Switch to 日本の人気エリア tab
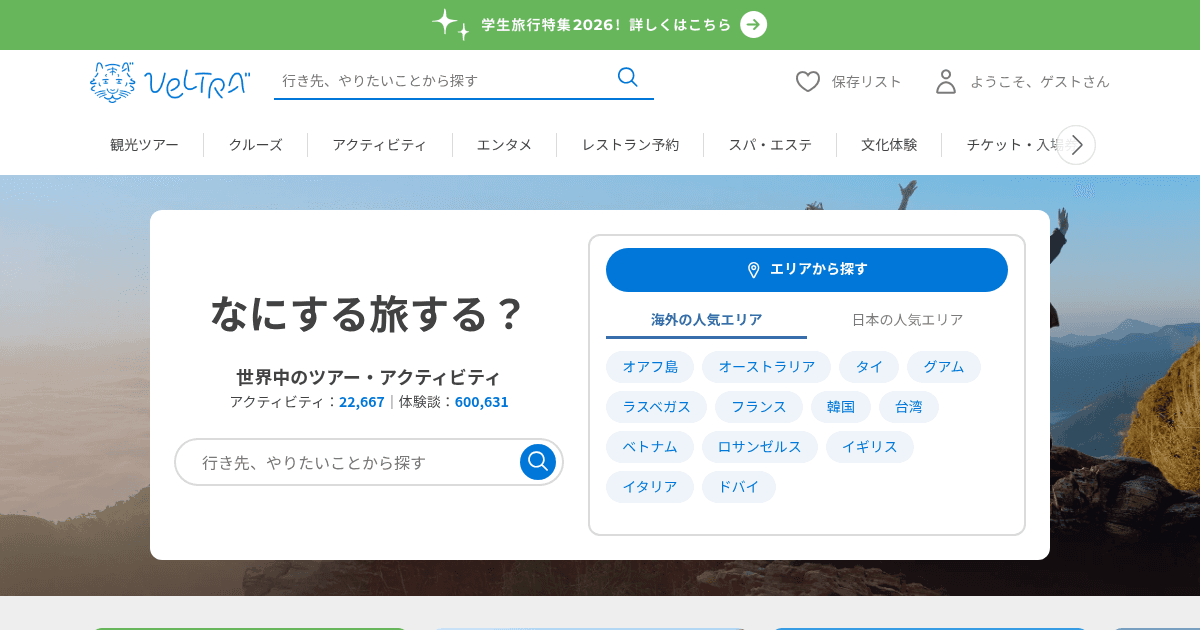 coord(907,320)
